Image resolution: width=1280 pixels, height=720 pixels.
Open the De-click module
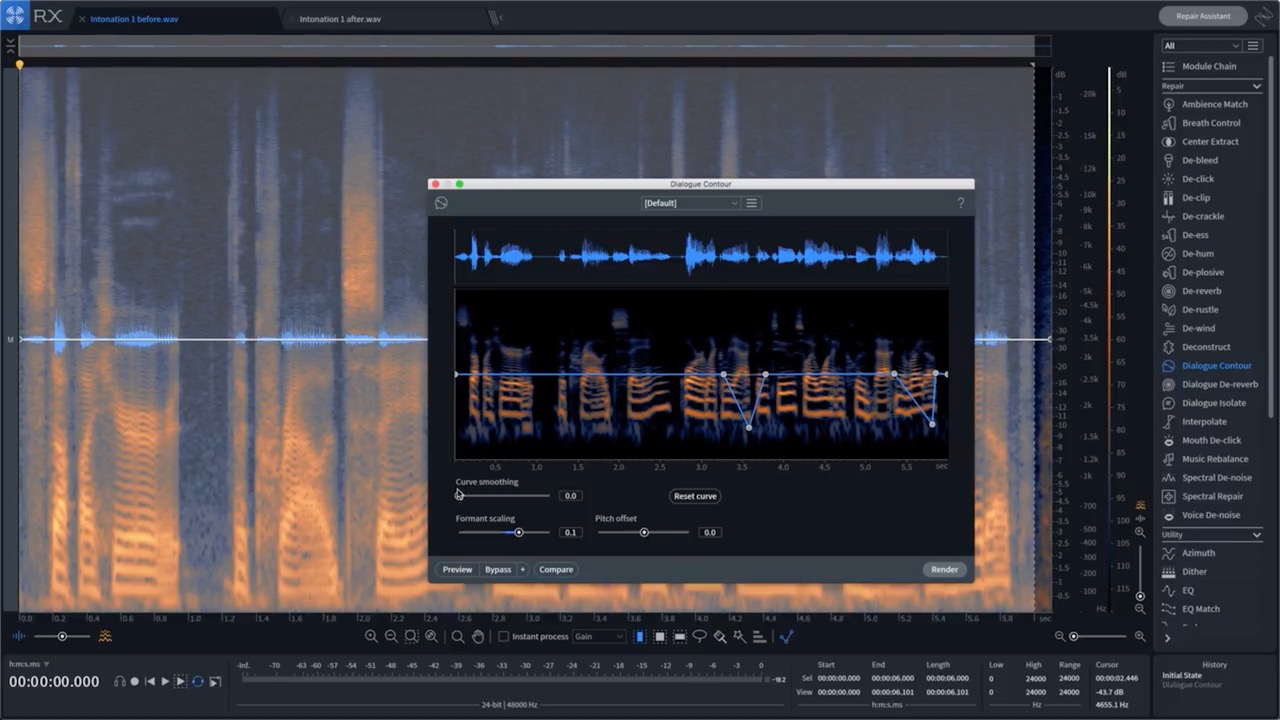tap(1198, 179)
